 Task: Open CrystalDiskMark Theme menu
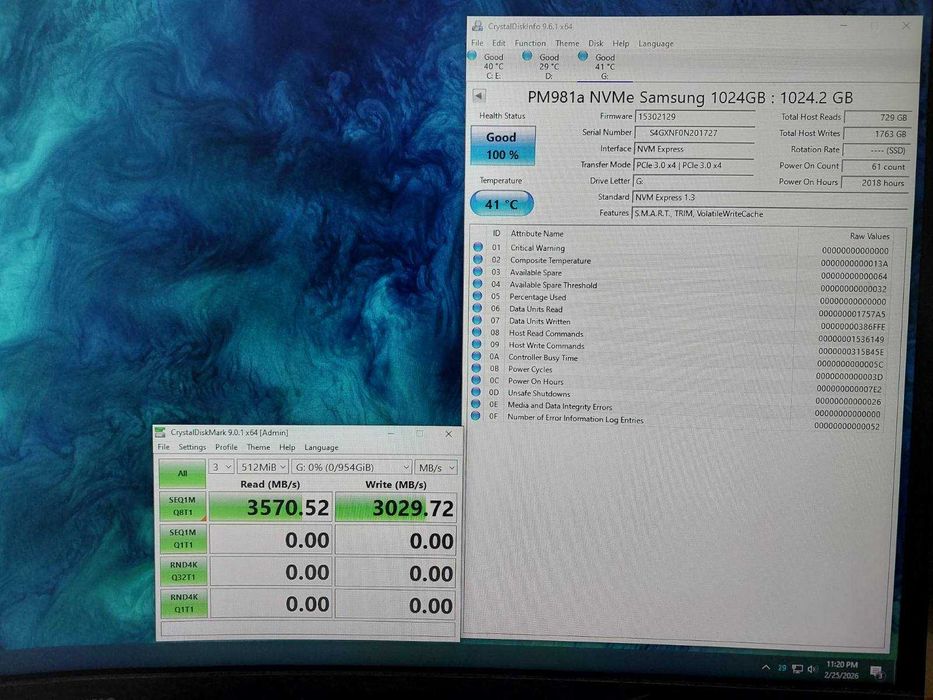click(x=258, y=447)
